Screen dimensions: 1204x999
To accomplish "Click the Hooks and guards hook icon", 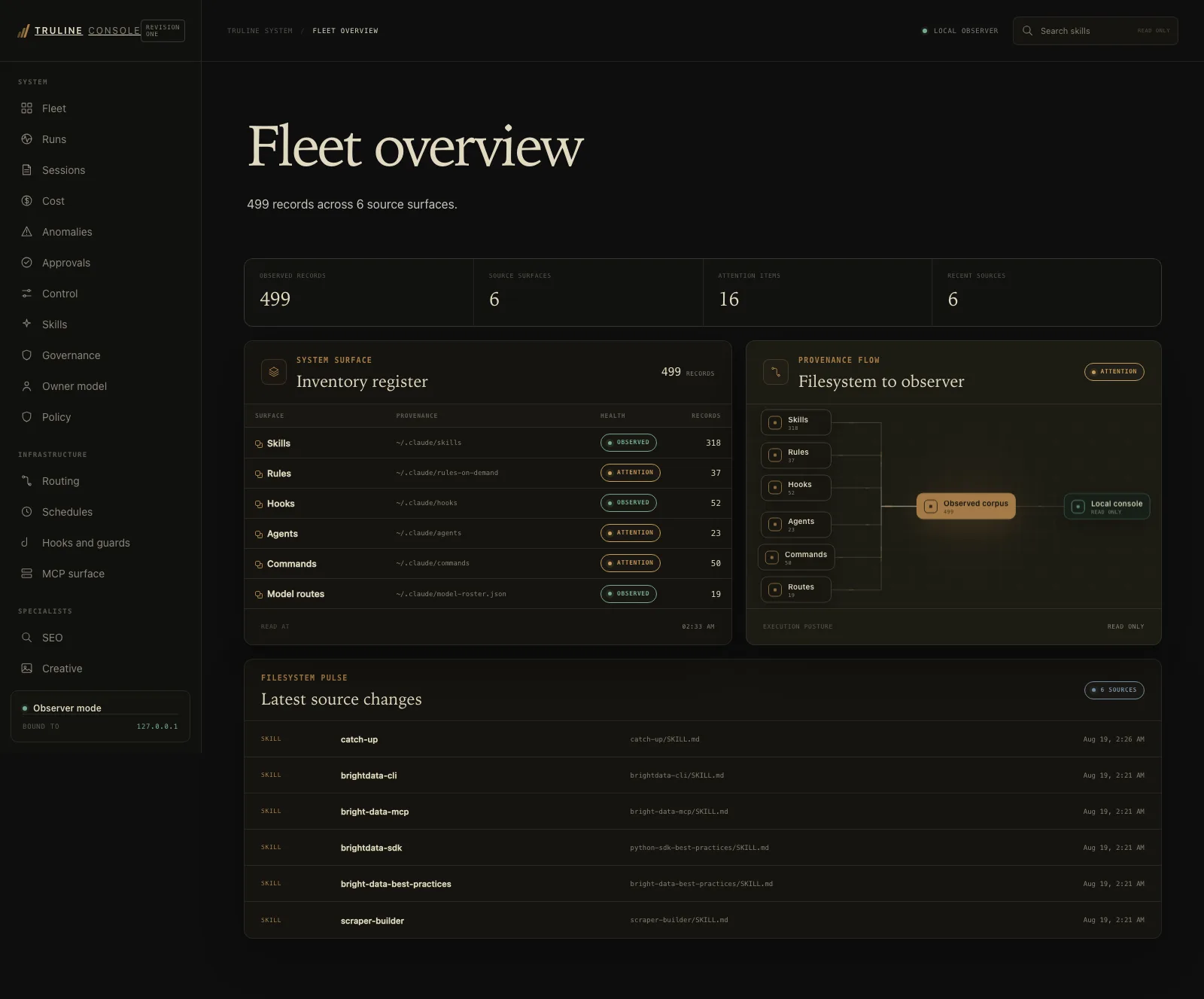I will 25,543.
